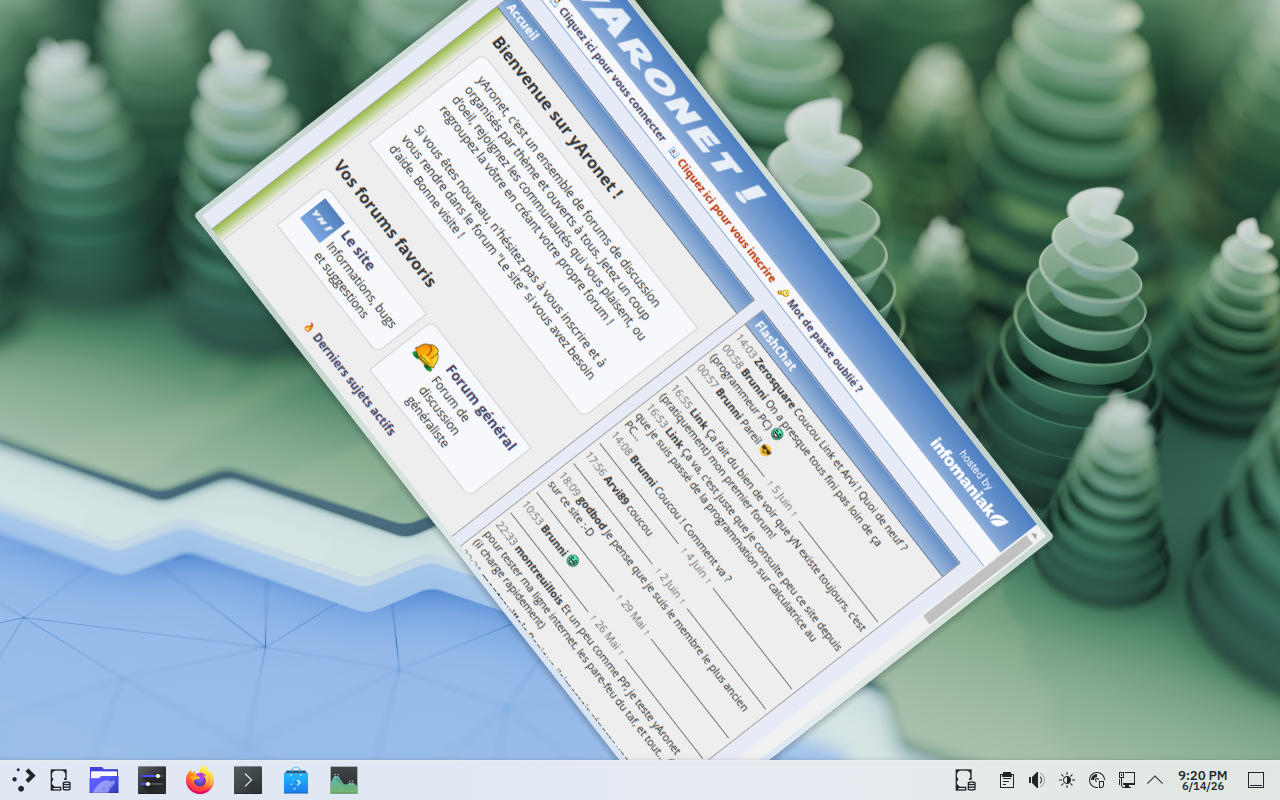
Task: Open System Settings sliders icon in taskbar
Action: [152, 780]
